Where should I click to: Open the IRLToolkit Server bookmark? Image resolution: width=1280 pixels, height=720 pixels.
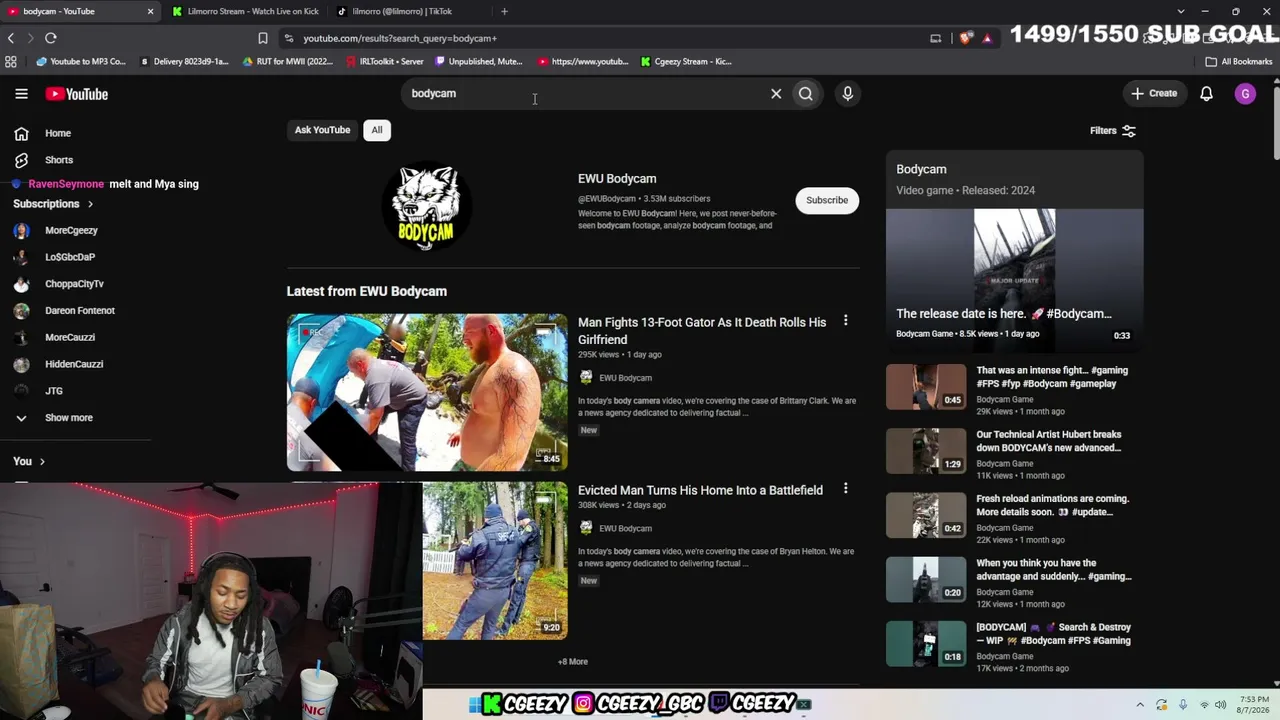385,61
